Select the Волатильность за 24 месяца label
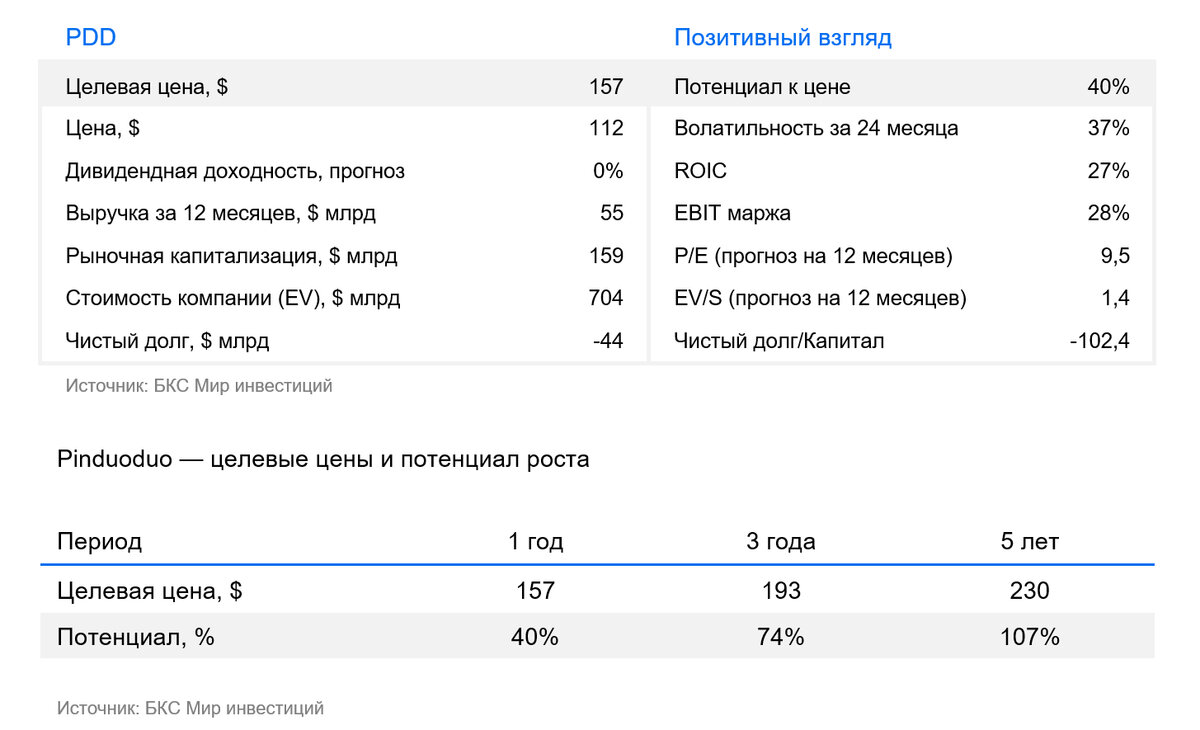 816,128
